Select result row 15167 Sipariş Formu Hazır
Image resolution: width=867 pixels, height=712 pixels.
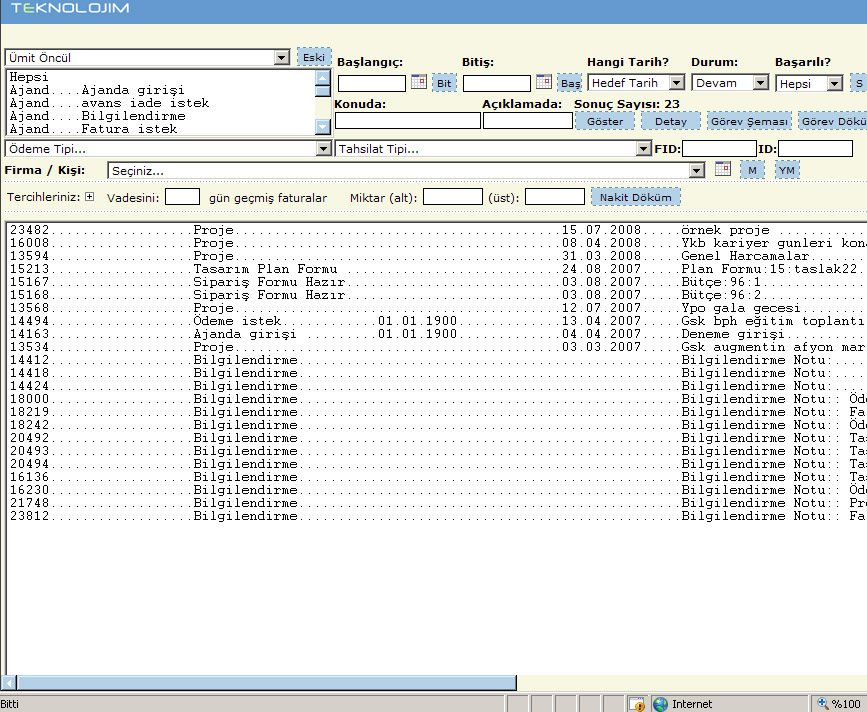click(x=437, y=282)
